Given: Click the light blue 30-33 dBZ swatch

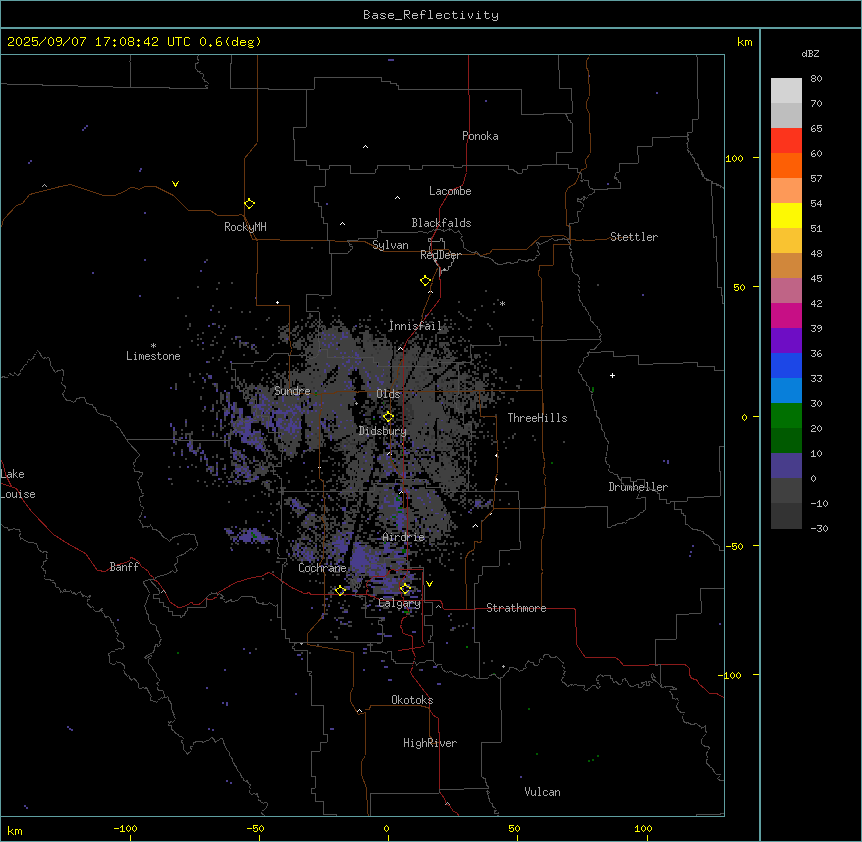Looking at the screenshot, I should tap(786, 390).
